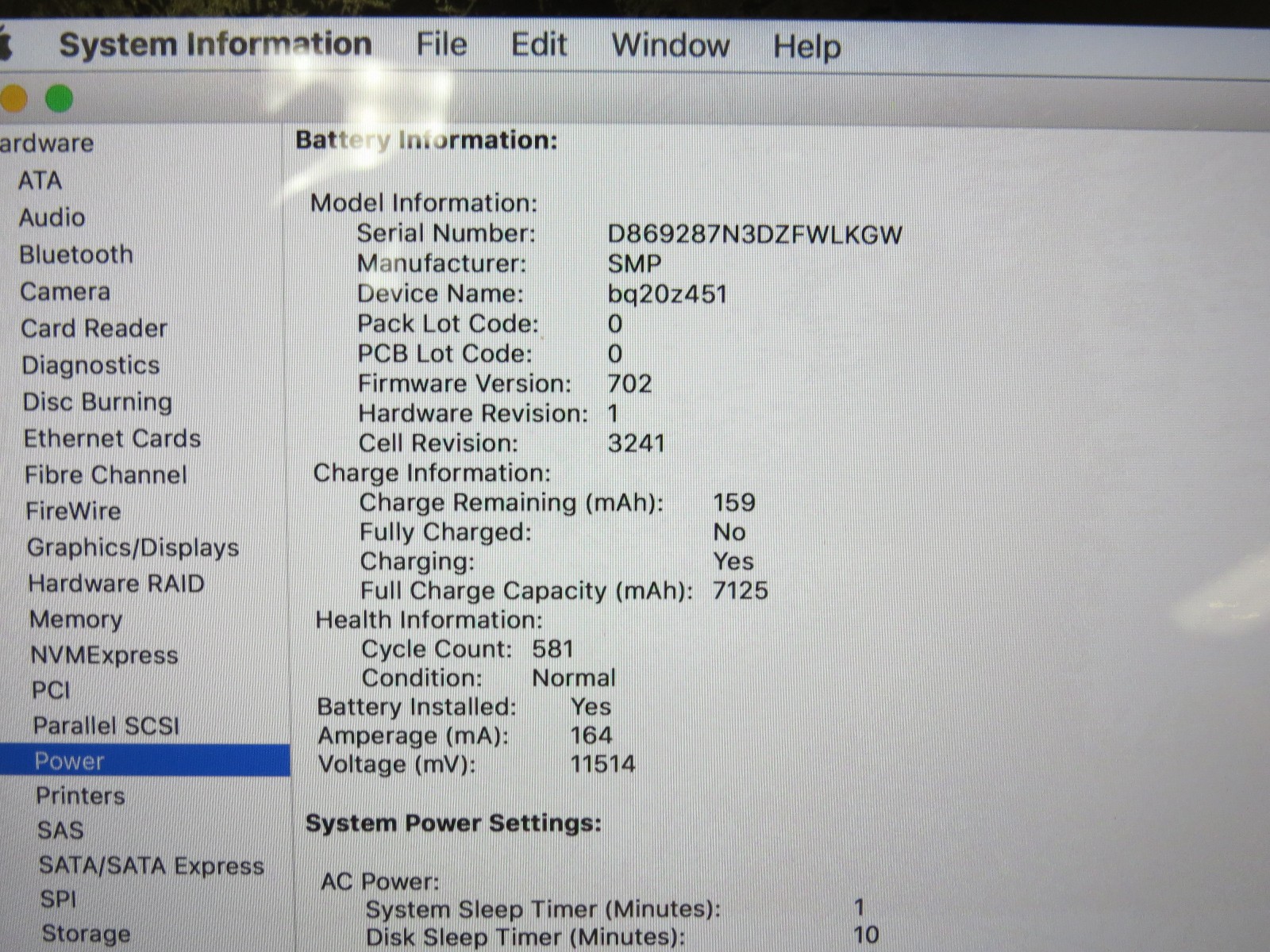Click the yellow minimize window button

[13, 99]
